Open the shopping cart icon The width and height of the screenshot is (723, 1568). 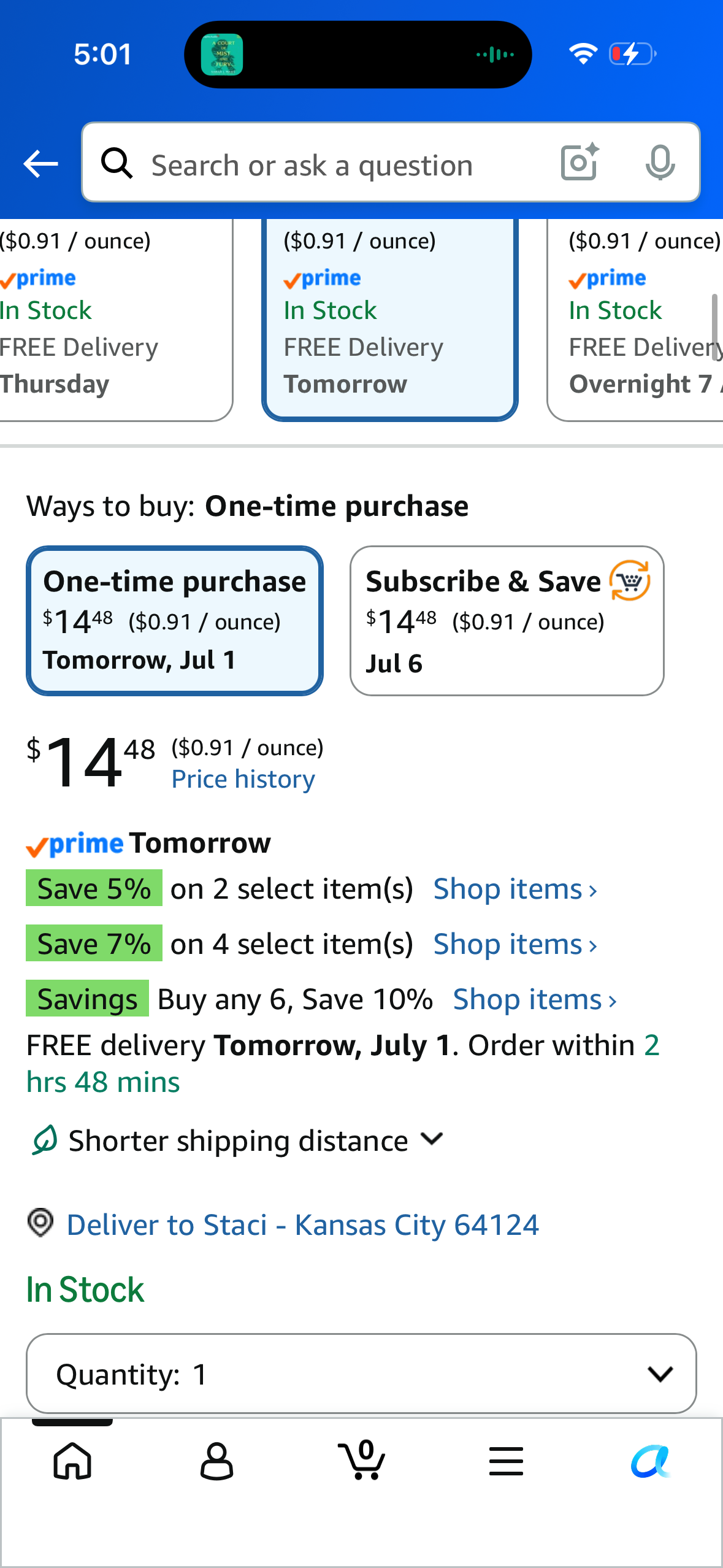pos(362,1459)
